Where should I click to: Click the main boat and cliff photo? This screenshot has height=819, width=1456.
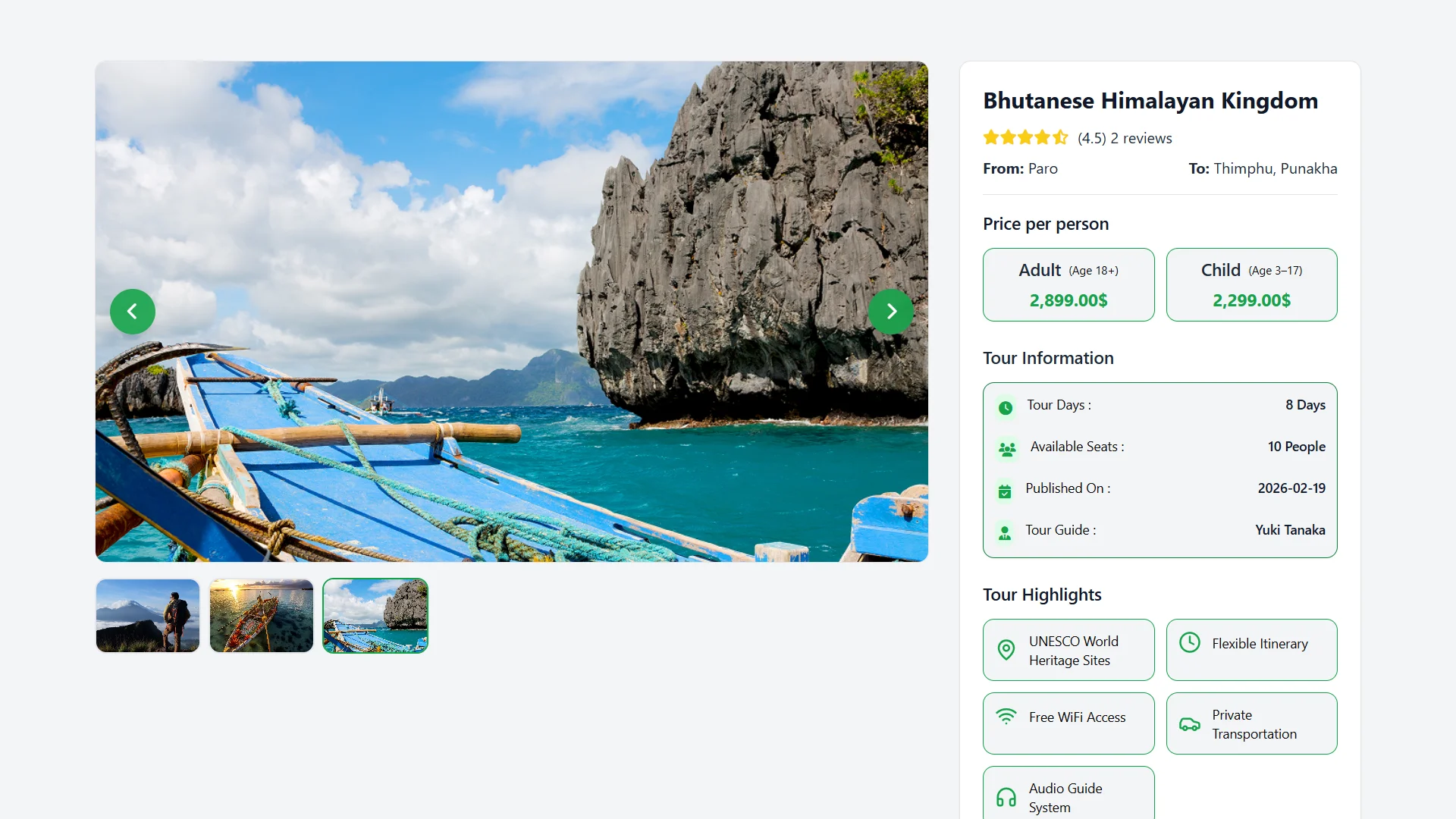(512, 312)
